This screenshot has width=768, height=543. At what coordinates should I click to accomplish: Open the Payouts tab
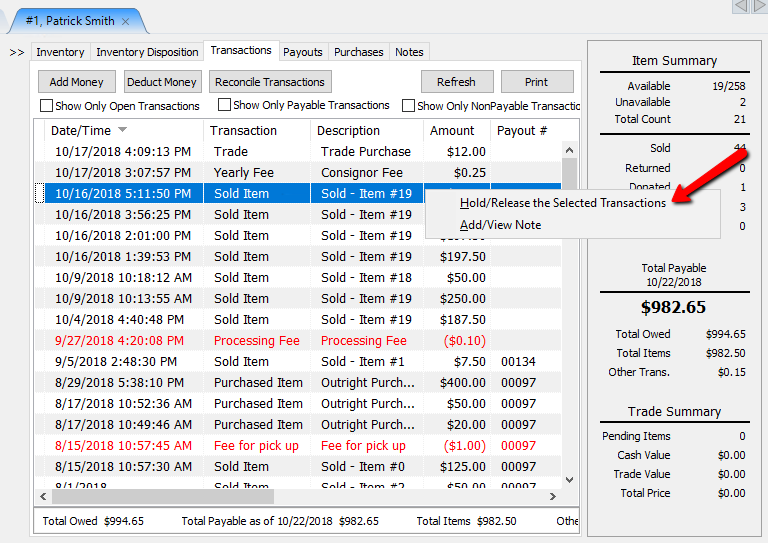303,52
